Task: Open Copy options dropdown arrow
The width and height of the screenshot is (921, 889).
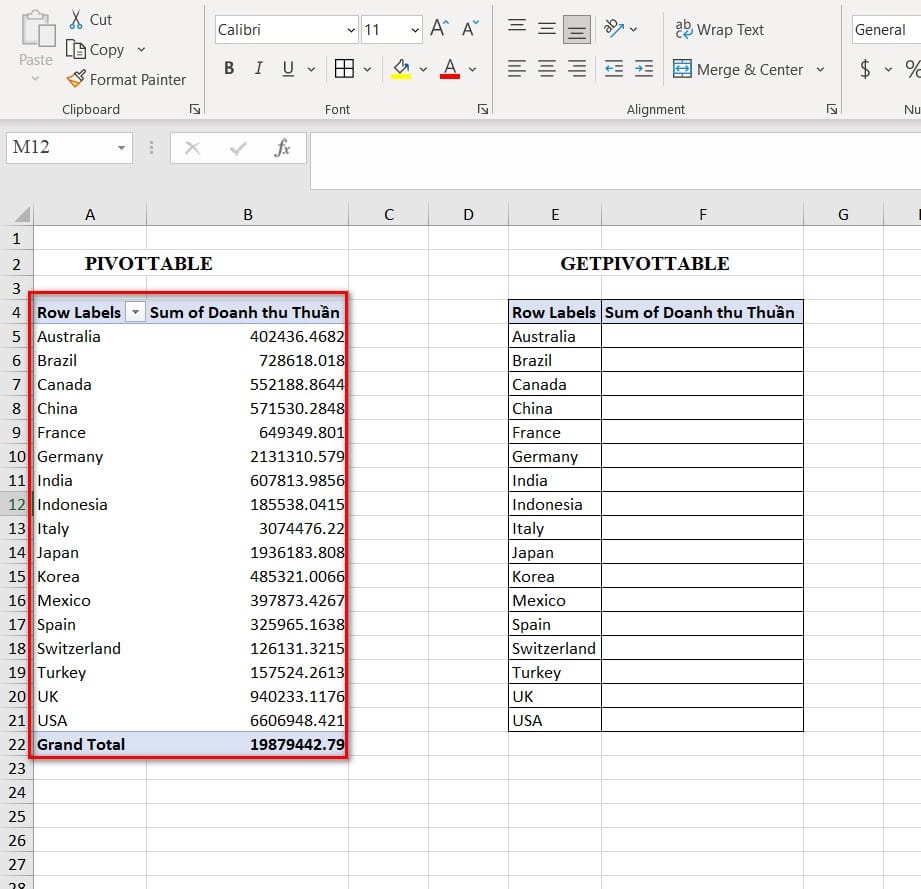Action: [141, 49]
